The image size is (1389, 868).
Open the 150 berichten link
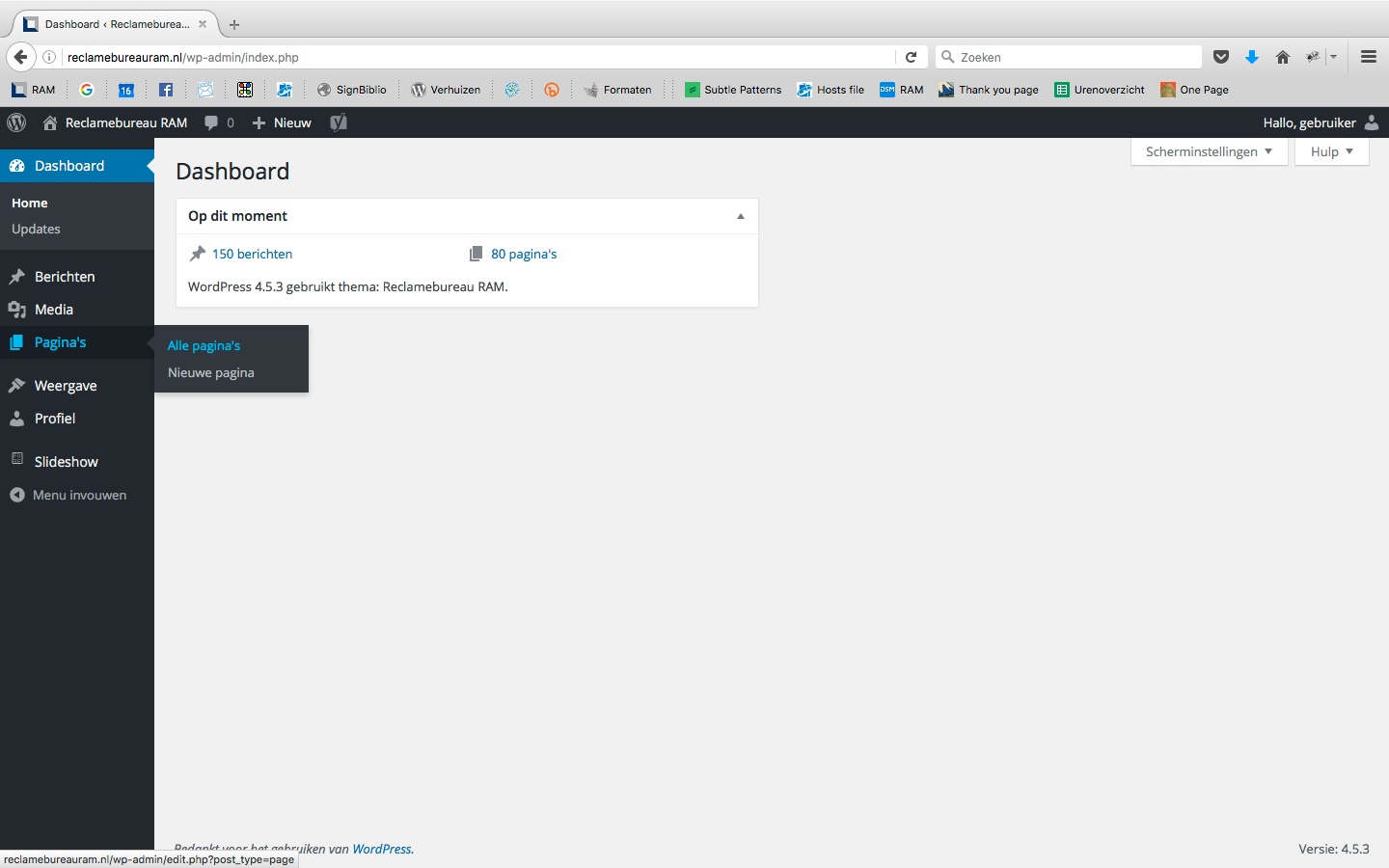(252, 254)
